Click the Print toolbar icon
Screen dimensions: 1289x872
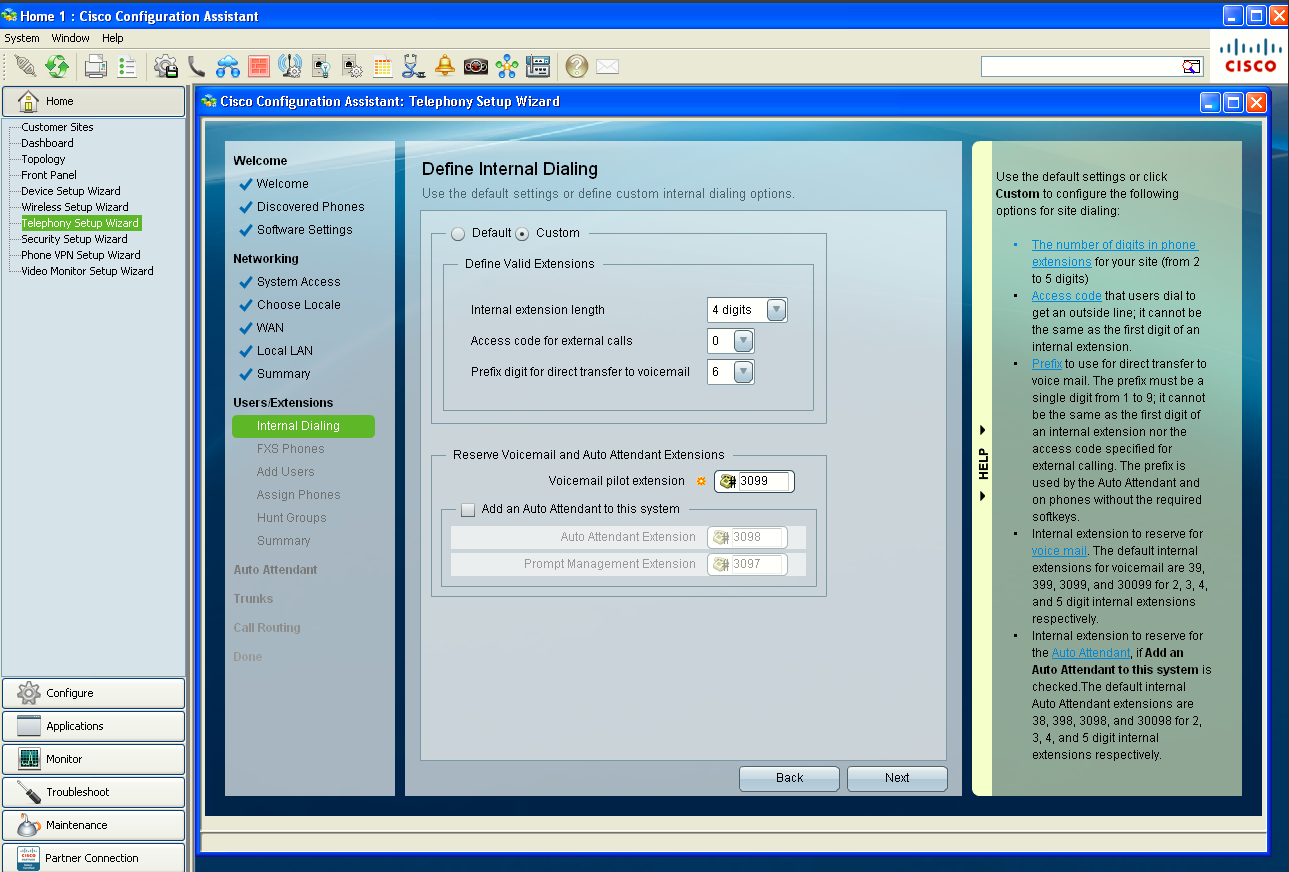tap(96, 67)
